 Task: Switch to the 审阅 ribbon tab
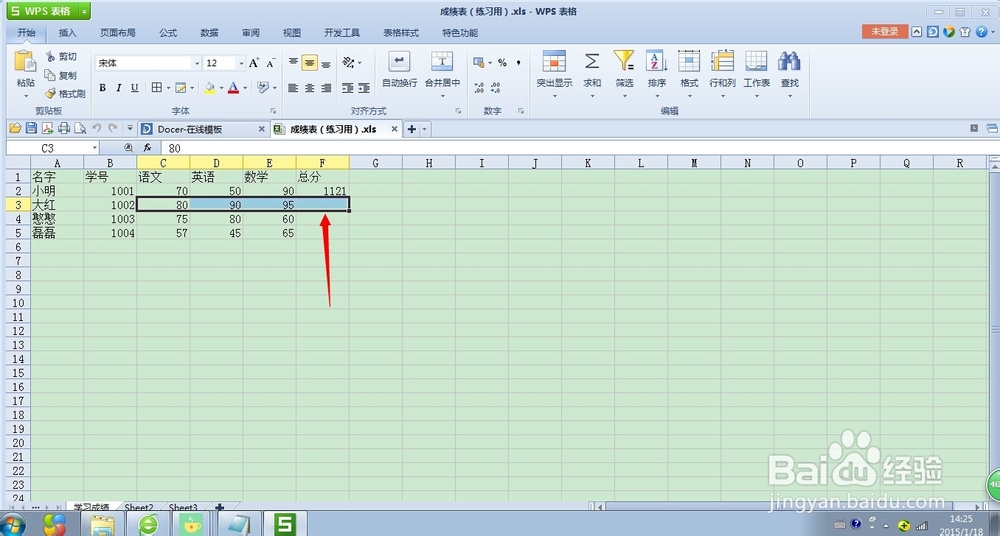251,33
